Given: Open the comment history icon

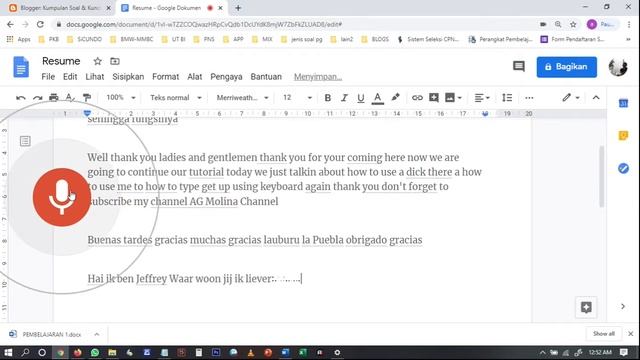Looking at the screenshot, I should [x=519, y=67].
